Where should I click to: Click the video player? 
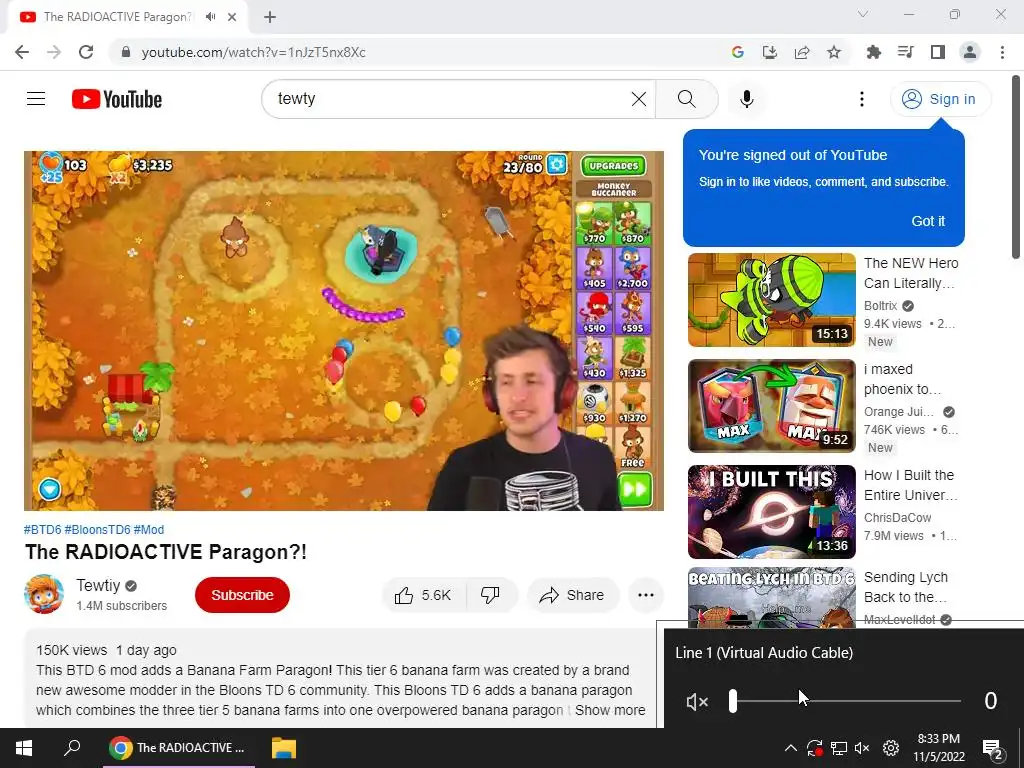[344, 330]
